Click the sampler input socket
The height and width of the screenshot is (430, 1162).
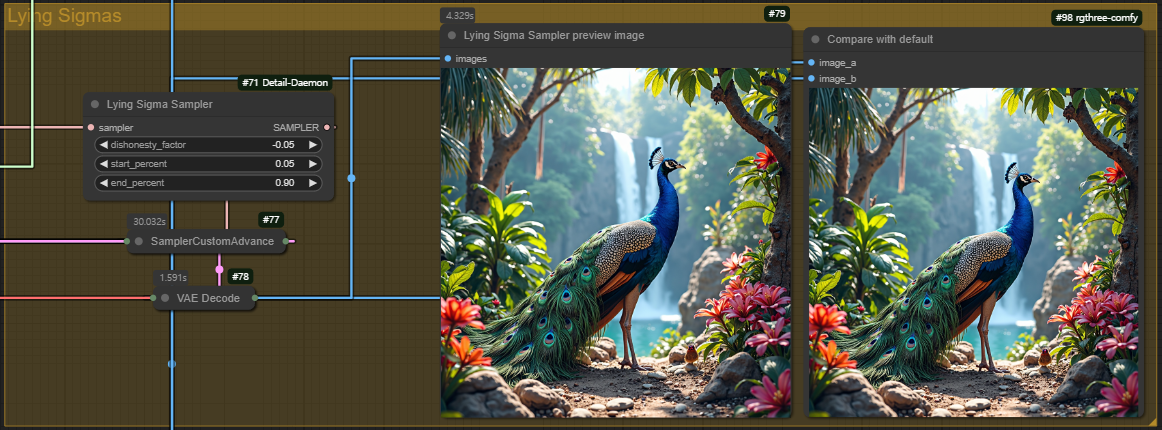(x=91, y=128)
